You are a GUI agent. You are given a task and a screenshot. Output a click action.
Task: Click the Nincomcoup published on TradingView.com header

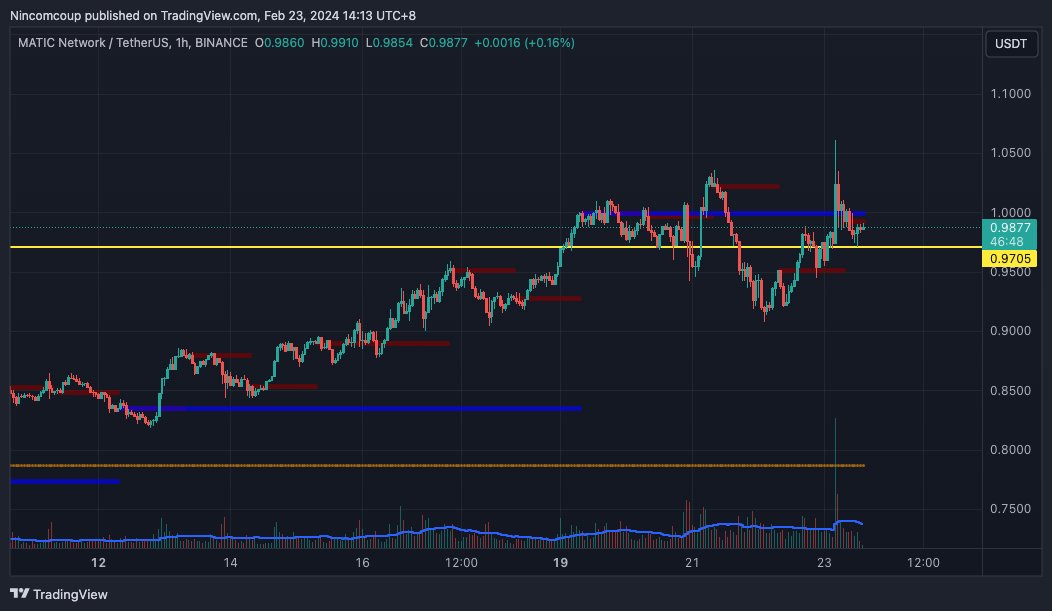tap(132, 15)
